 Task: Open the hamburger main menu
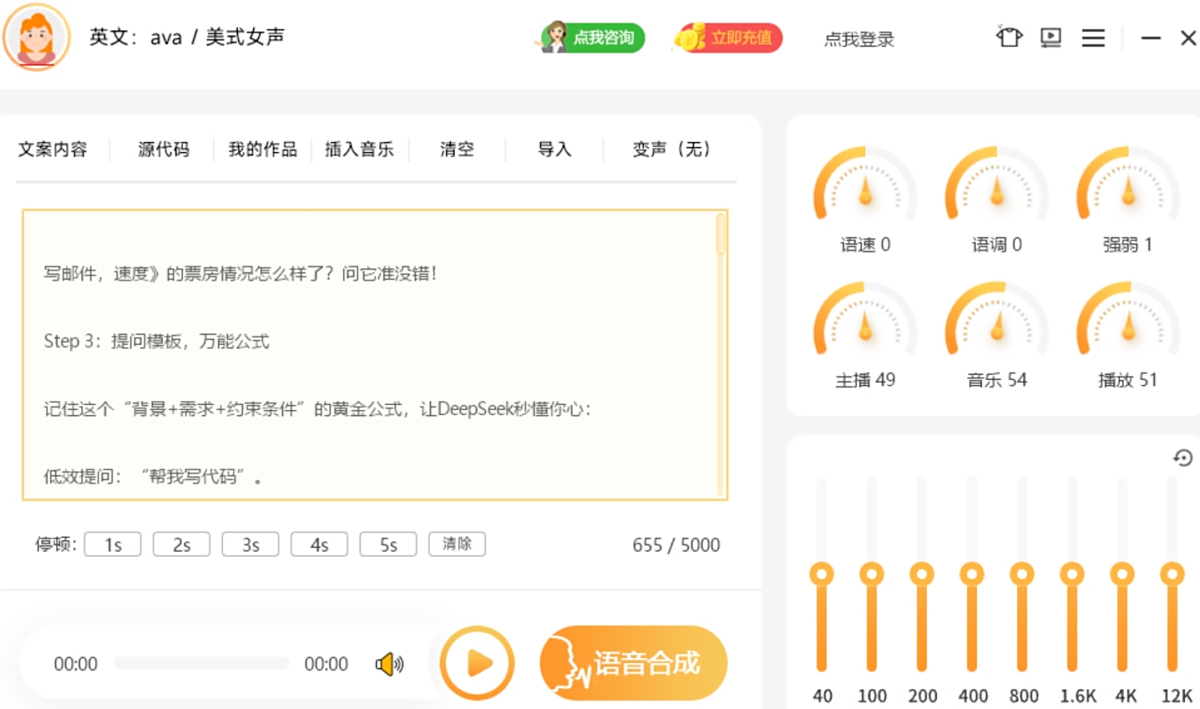1093,38
